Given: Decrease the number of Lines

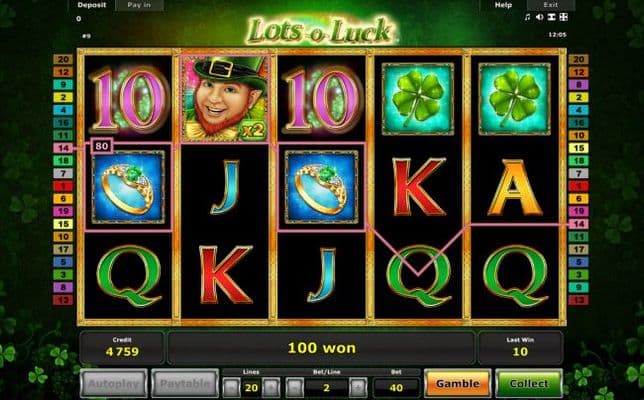Looking at the screenshot, I should (x=232, y=387).
